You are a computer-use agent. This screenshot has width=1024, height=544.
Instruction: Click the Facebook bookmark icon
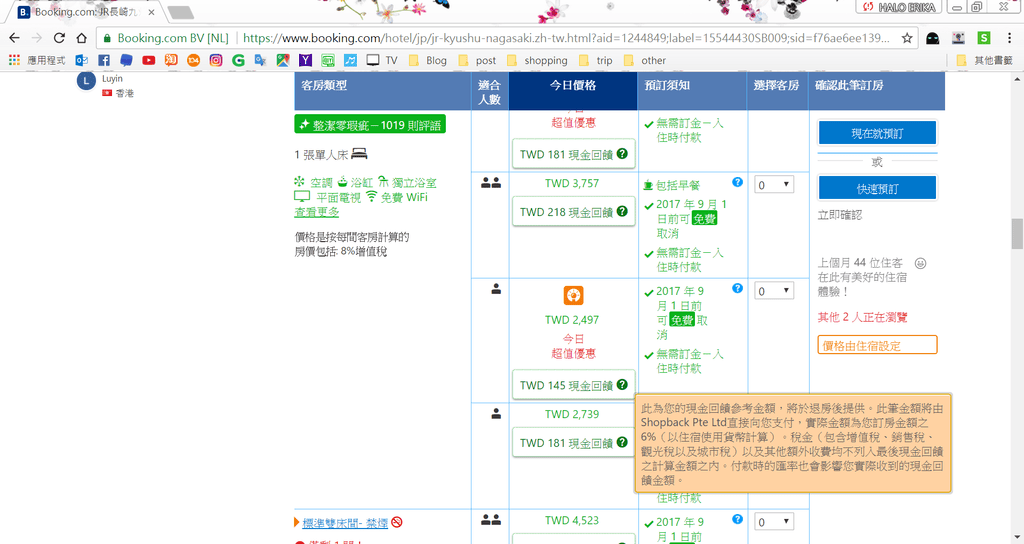pyautogui.click(x=104, y=60)
